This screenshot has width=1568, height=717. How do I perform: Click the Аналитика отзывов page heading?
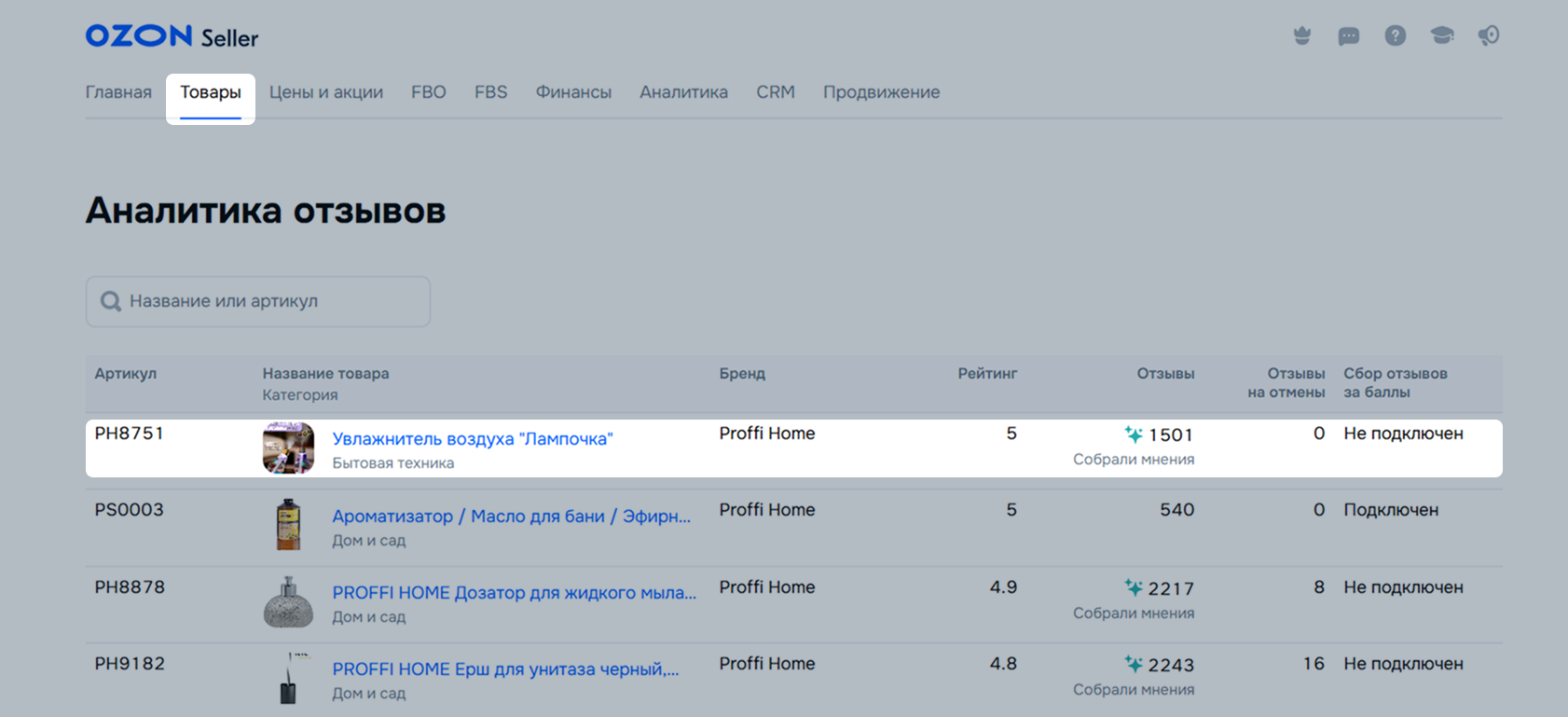coord(266,211)
